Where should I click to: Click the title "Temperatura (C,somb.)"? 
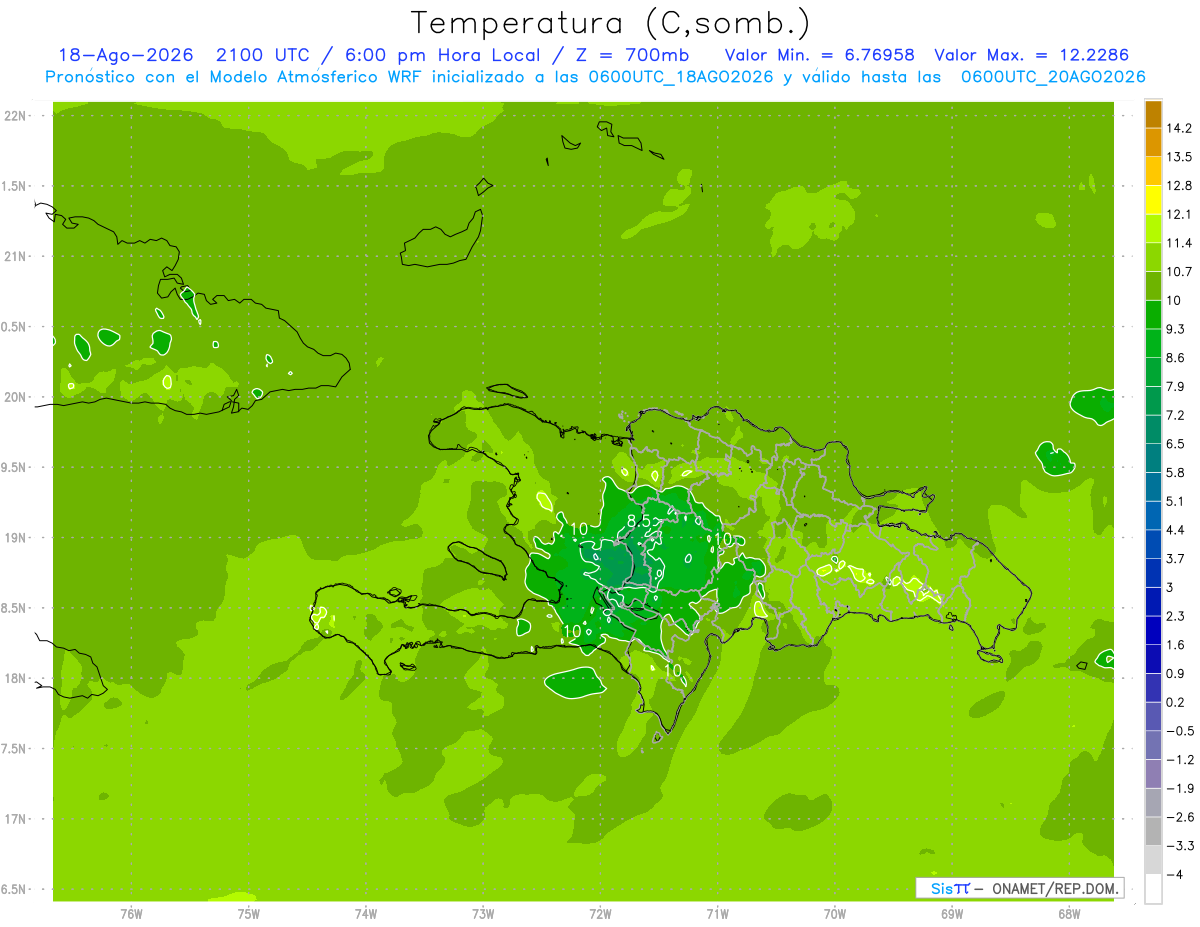(x=610, y=23)
